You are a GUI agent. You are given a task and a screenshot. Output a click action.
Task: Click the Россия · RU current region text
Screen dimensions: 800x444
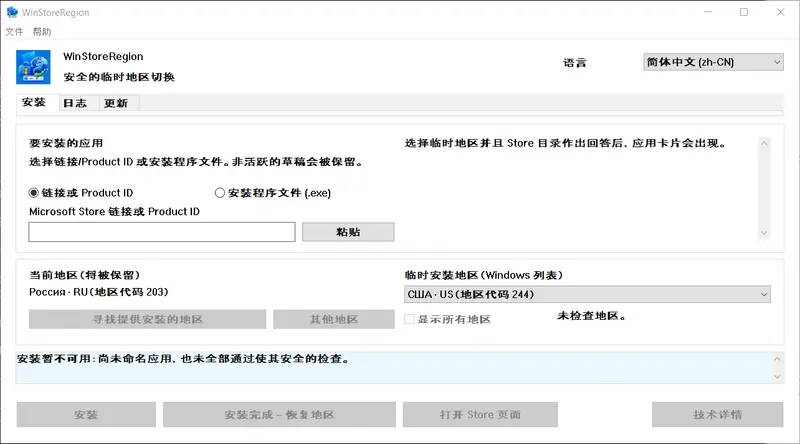[x=98, y=292]
